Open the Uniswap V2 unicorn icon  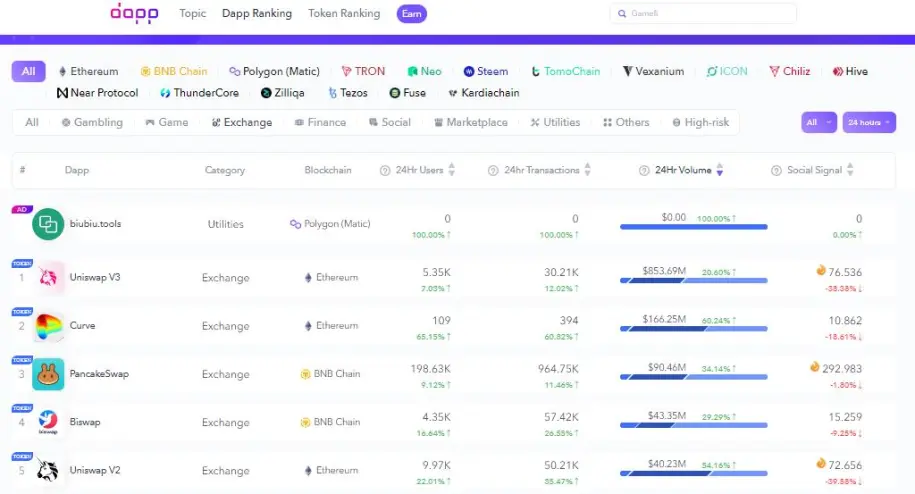pos(48,470)
